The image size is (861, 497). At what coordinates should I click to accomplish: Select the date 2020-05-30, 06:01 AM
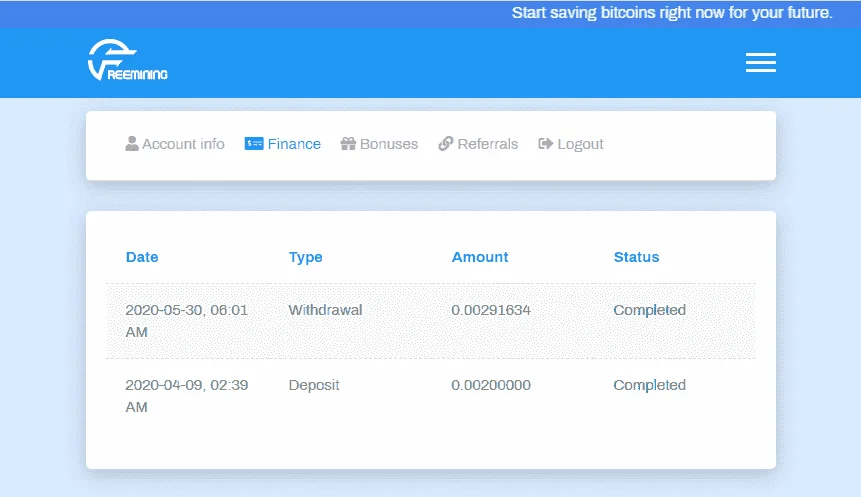click(x=187, y=321)
